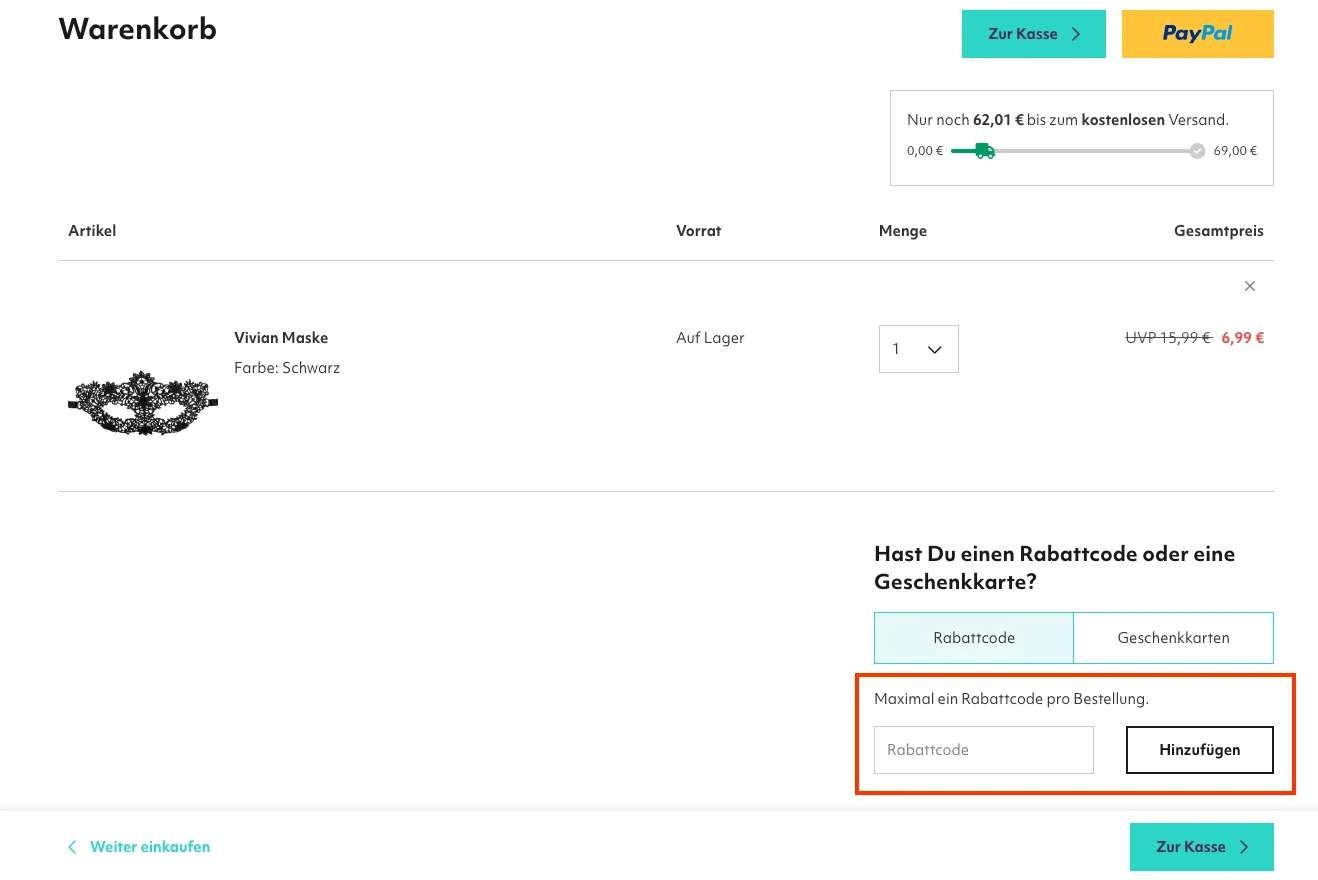The image size is (1318, 880).
Task: Click the green delivery truck icon
Action: click(984, 151)
